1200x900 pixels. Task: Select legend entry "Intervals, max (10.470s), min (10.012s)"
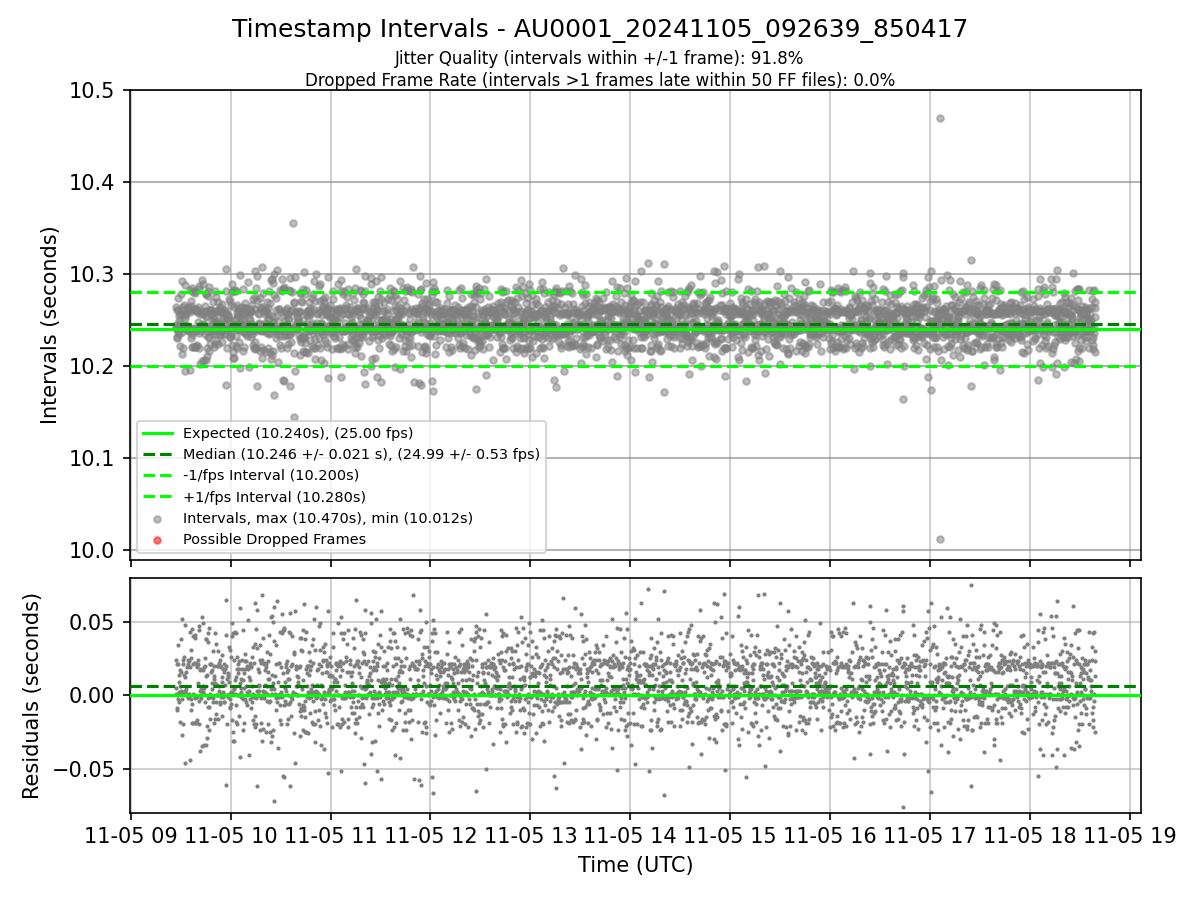pos(328,518)
